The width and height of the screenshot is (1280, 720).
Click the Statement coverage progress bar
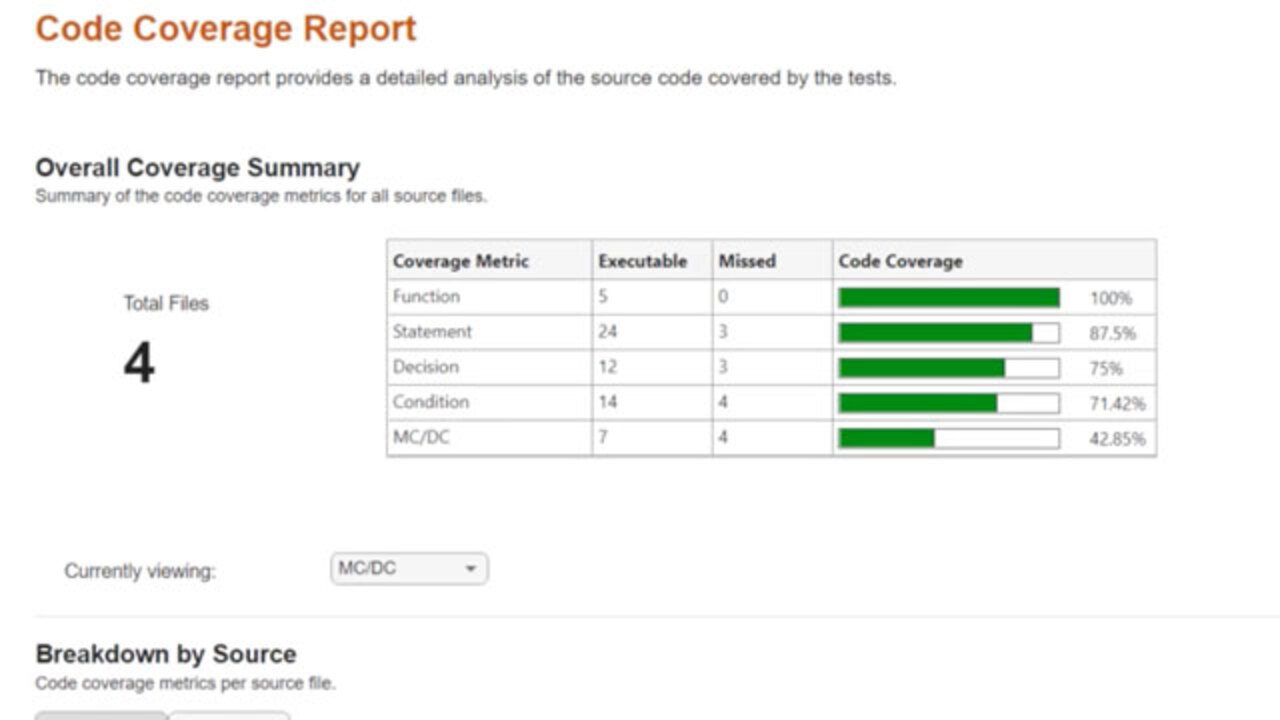click(x=948, y=333)
